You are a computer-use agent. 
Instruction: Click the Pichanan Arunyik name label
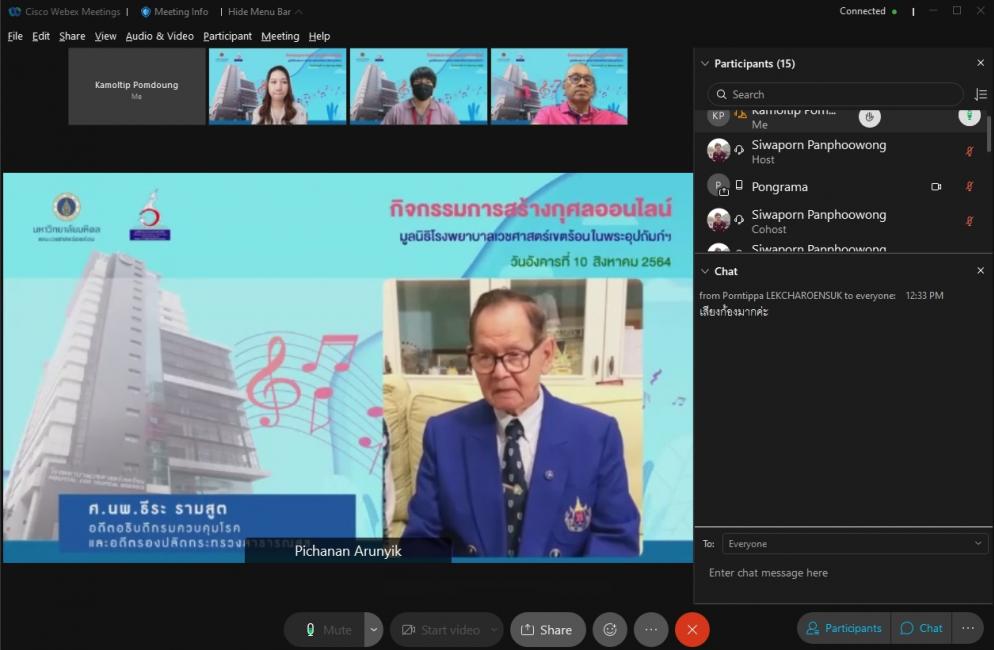pos(348,551)
